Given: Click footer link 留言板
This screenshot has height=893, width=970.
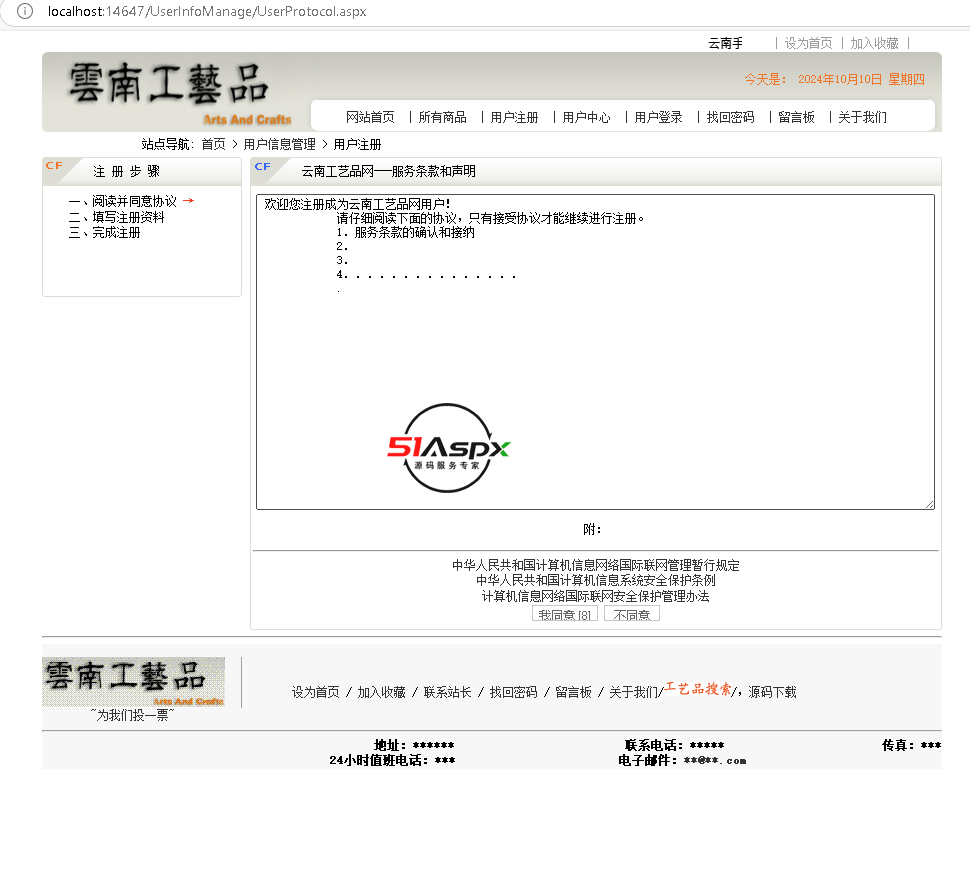Looking at the screenshot, I should [573, 692].
